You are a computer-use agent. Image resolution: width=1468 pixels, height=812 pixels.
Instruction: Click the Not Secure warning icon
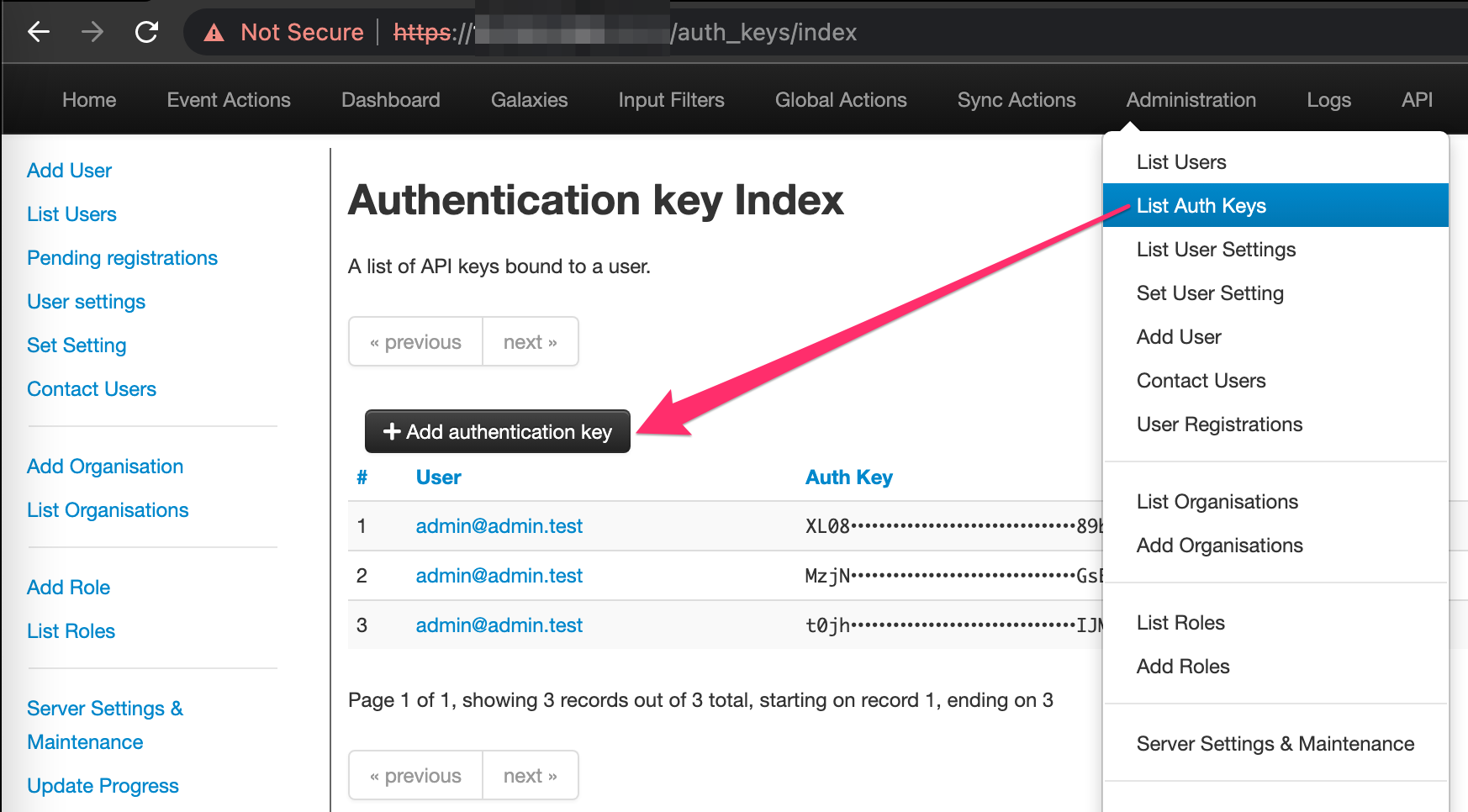pyautogui.click(x=214, y=33)
